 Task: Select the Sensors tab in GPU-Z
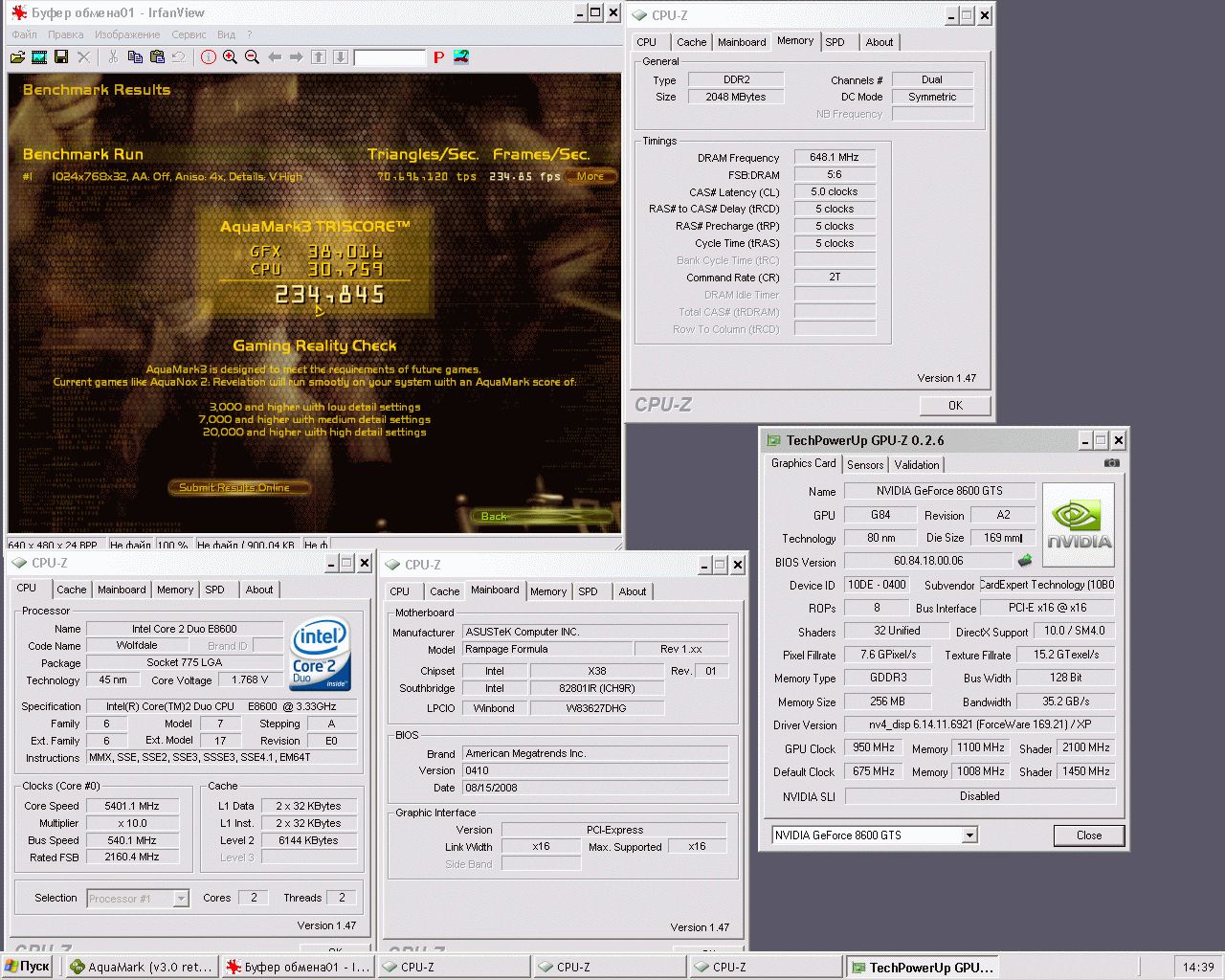click(x=865, y=465)
